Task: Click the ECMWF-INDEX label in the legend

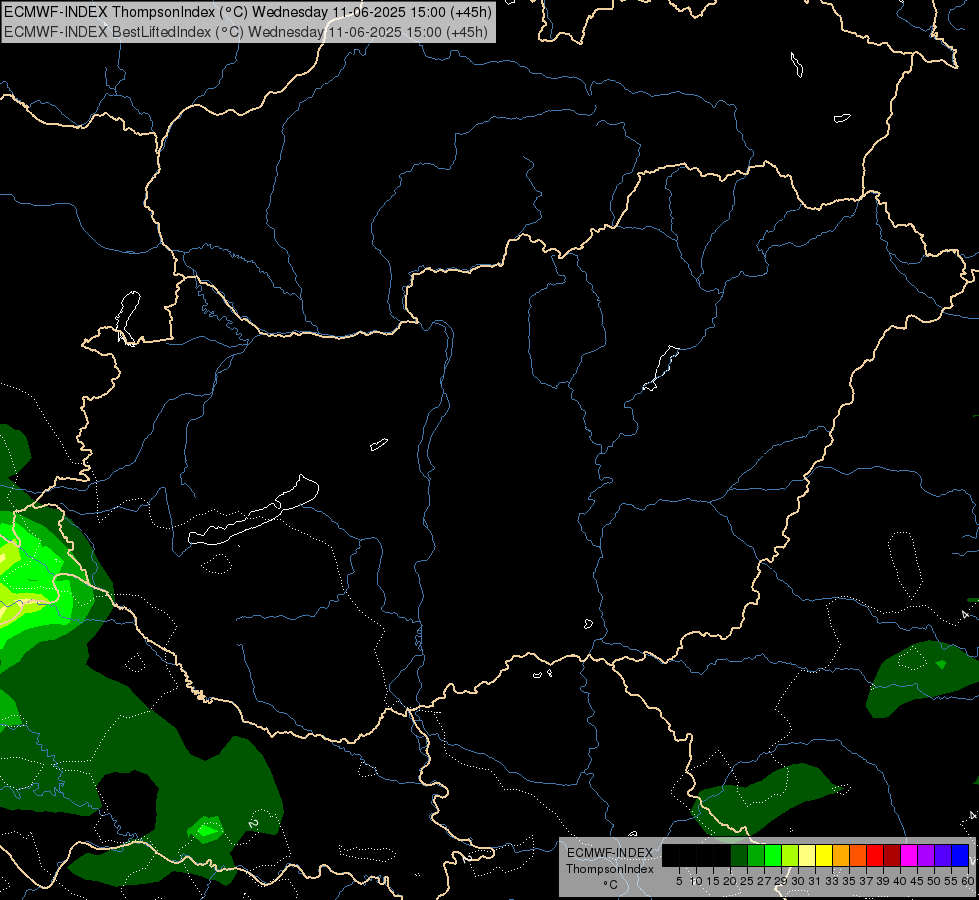Action: click(609, 853)
